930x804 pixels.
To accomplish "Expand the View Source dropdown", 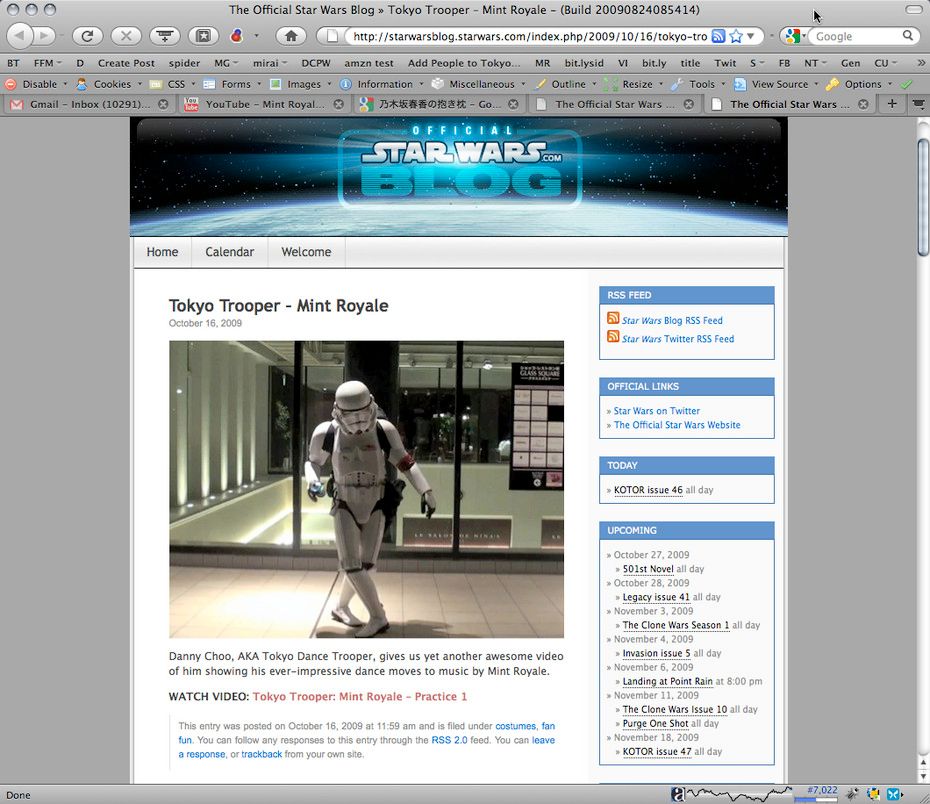I will (779, 84).
